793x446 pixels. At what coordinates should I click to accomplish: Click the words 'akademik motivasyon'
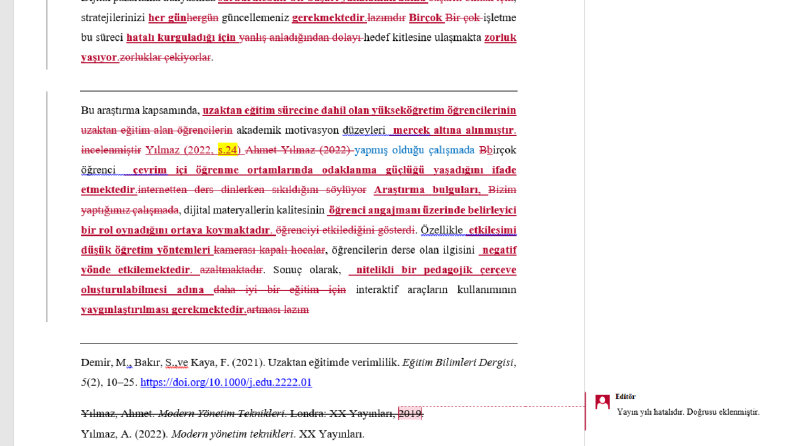click(x=287, y=130)
